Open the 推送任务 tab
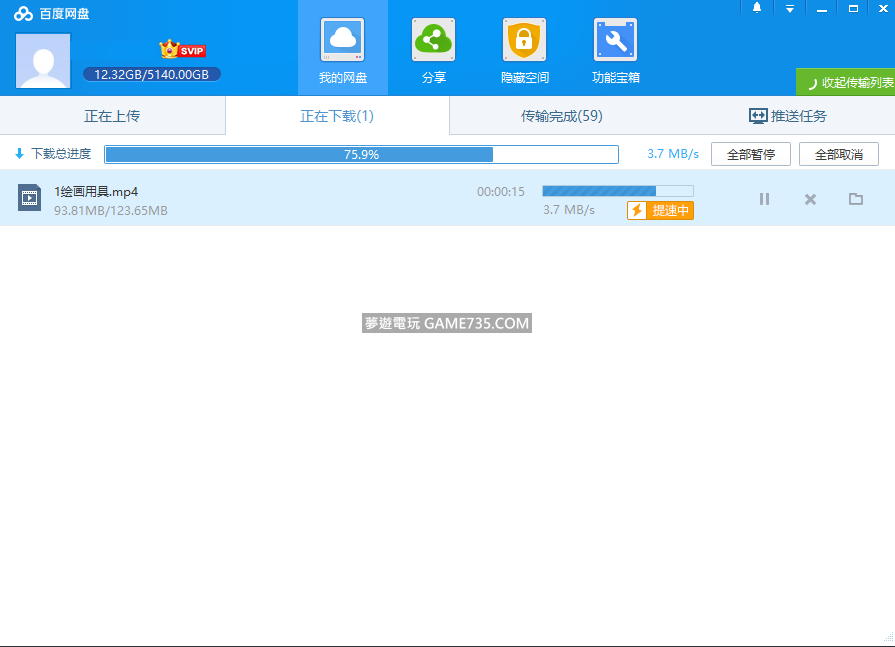This screenshot has width=895, height=647. (x=787, y=116)
